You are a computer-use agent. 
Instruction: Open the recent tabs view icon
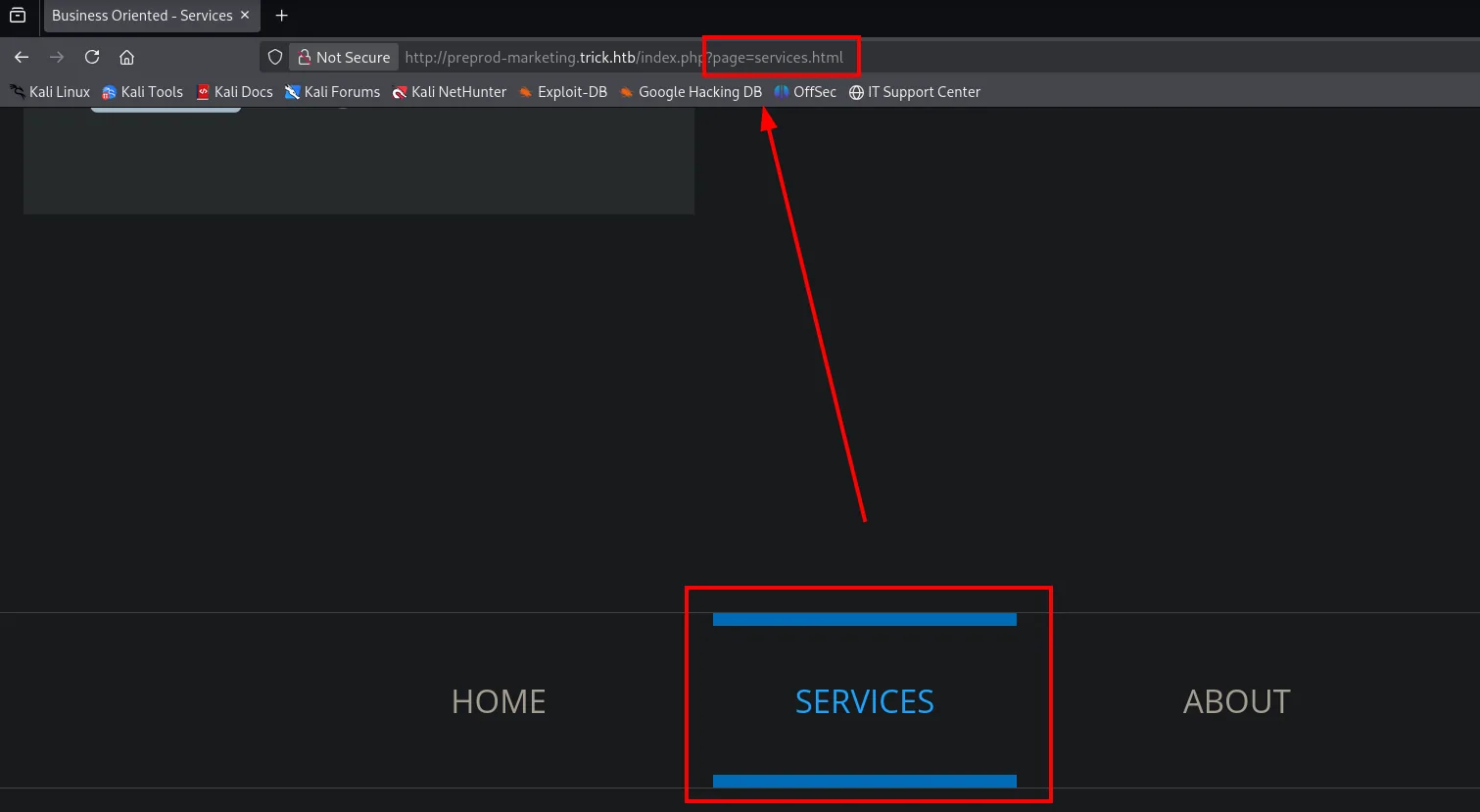click(x=18, y=16)
